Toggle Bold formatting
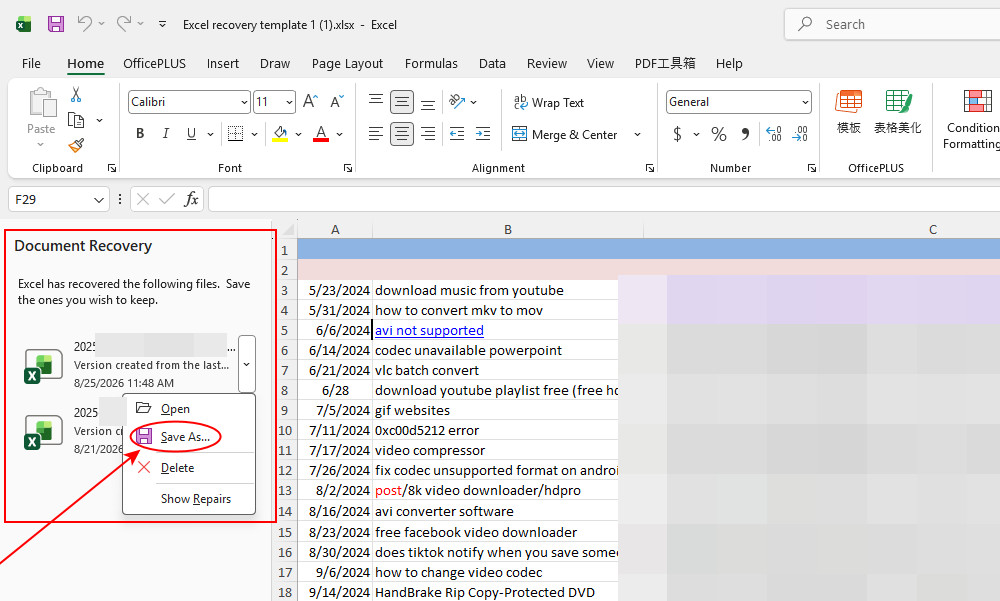The image size is (1000, 601). coord(140,133)
